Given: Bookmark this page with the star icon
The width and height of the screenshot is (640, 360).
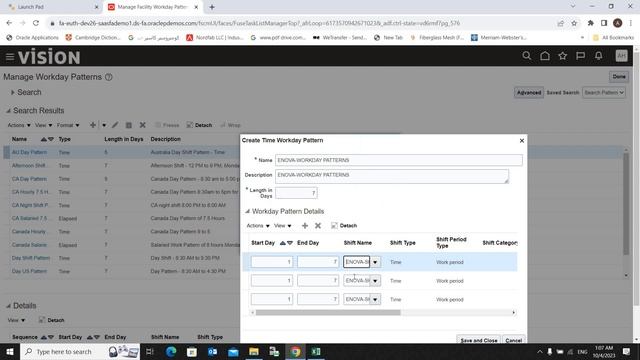Looking at the screenshot, I should (x=574, y=23).
